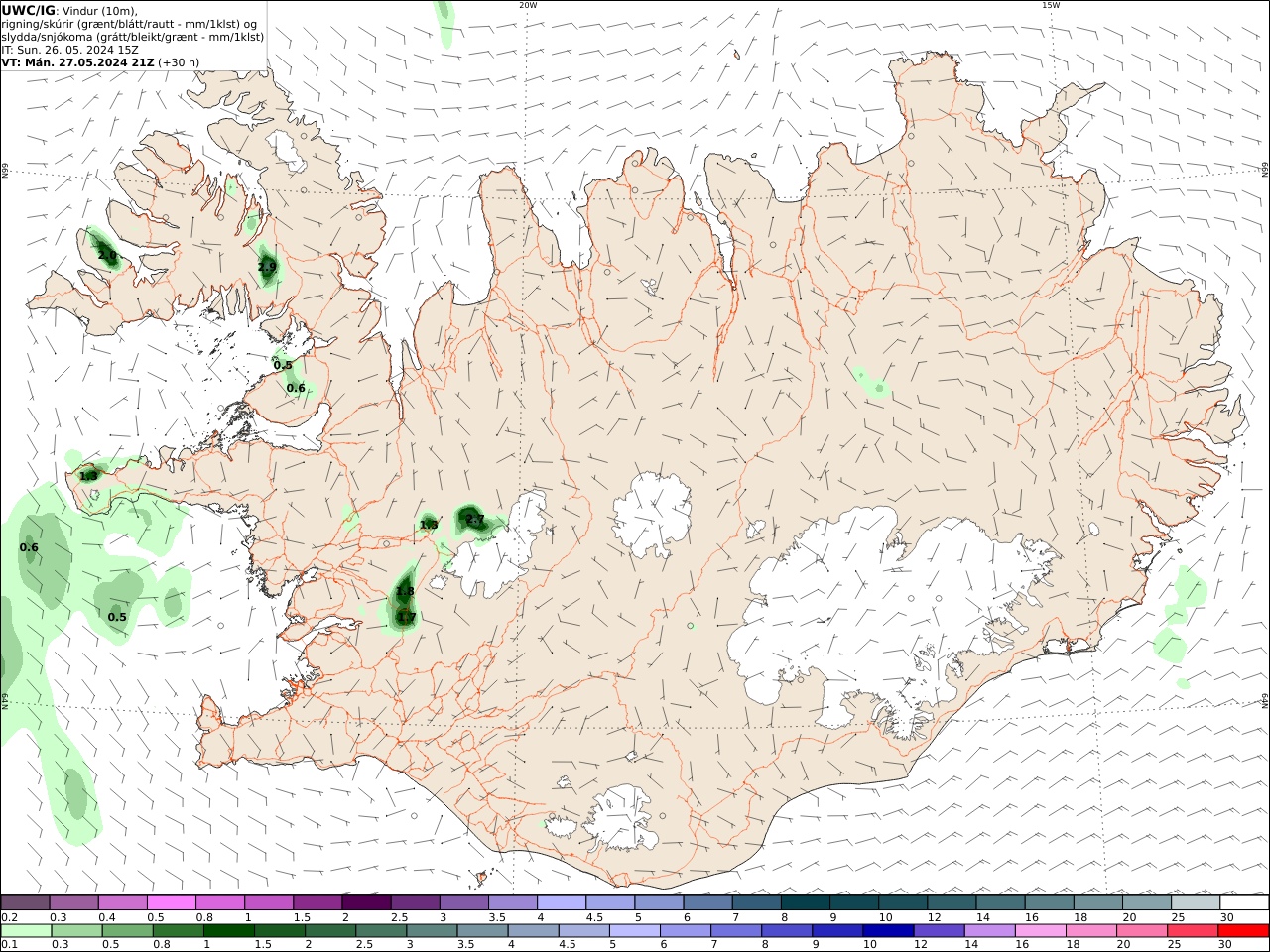Pick the dark navy blue swatch on rain scale
The height and width of the screenshot is (952, 1270).
888,930
